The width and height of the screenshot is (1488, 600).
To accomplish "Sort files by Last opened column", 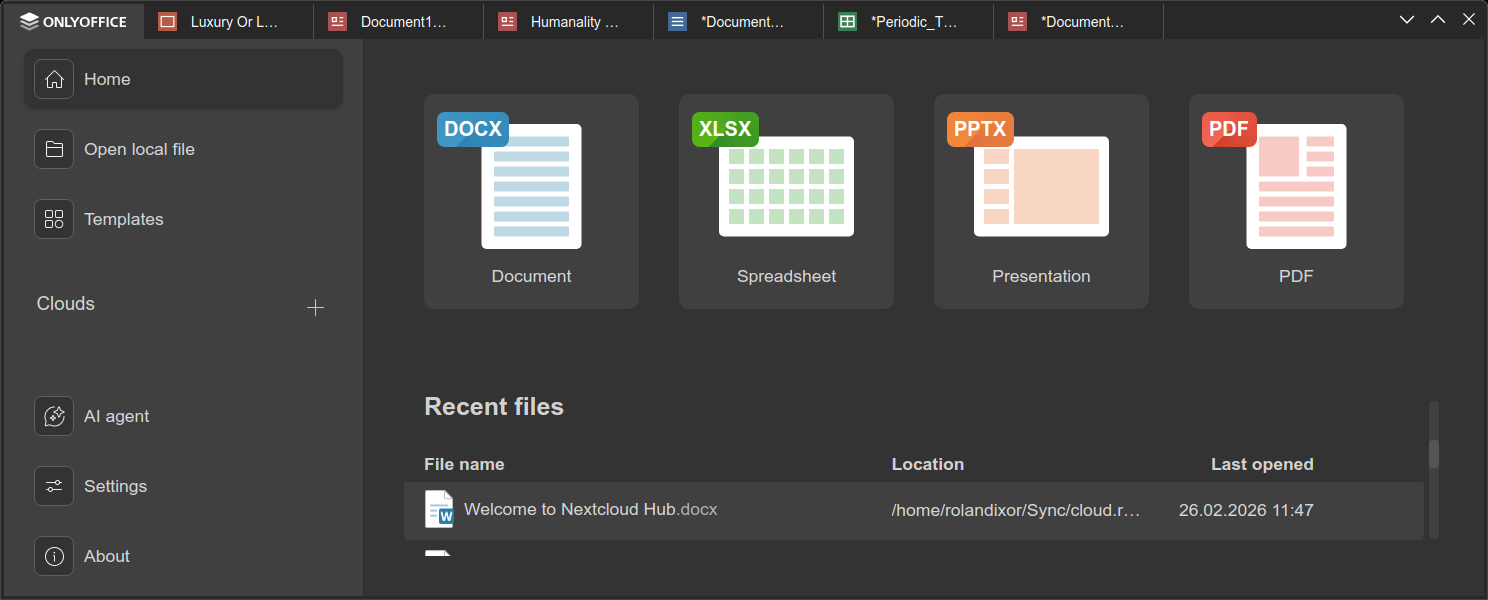I will point(1262,464).
